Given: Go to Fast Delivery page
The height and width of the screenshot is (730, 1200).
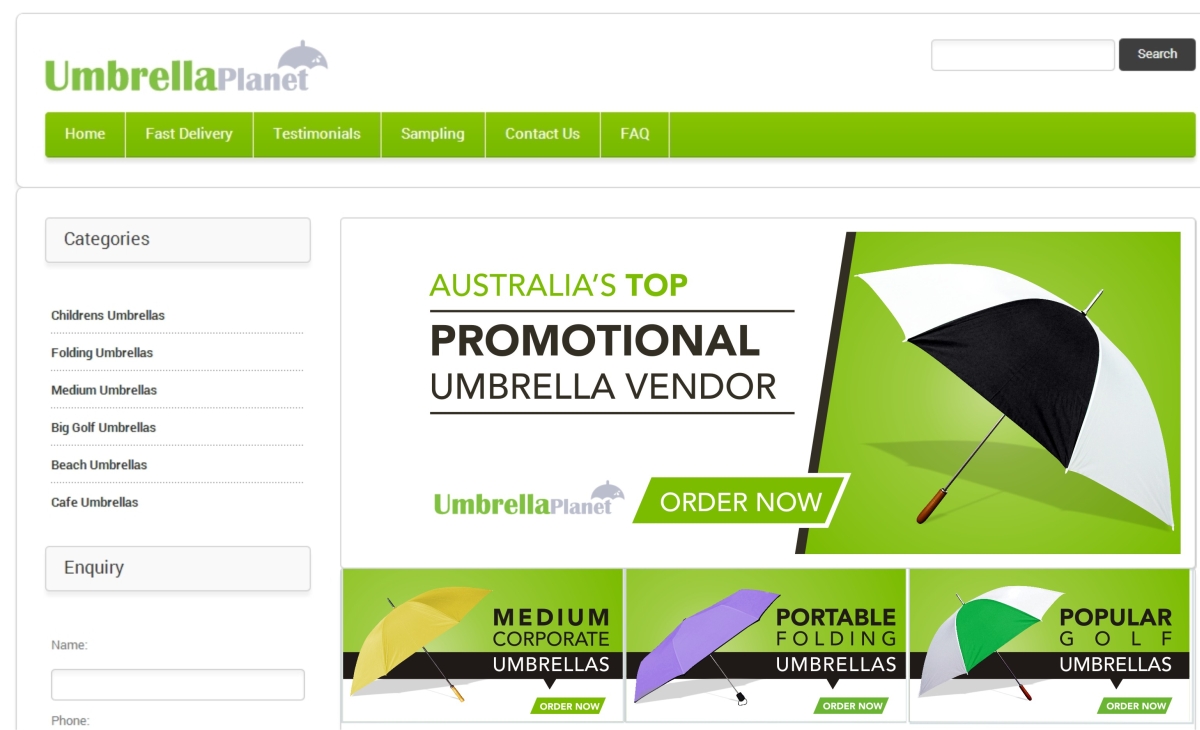Looking at the screenshot, I should [x=189, y=134].
